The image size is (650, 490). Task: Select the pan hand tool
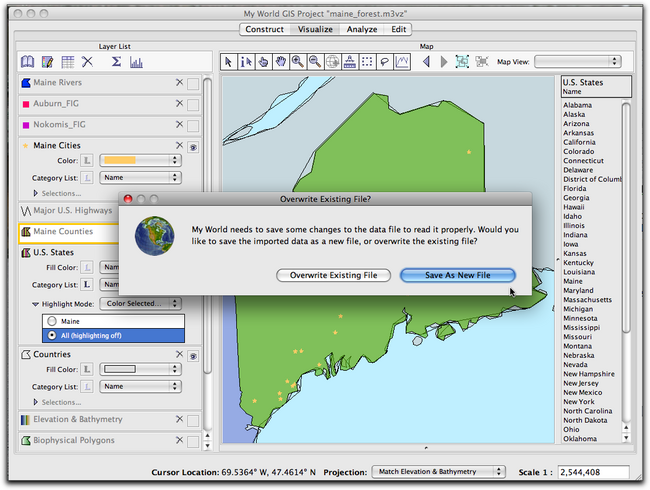tap(280, 62)
